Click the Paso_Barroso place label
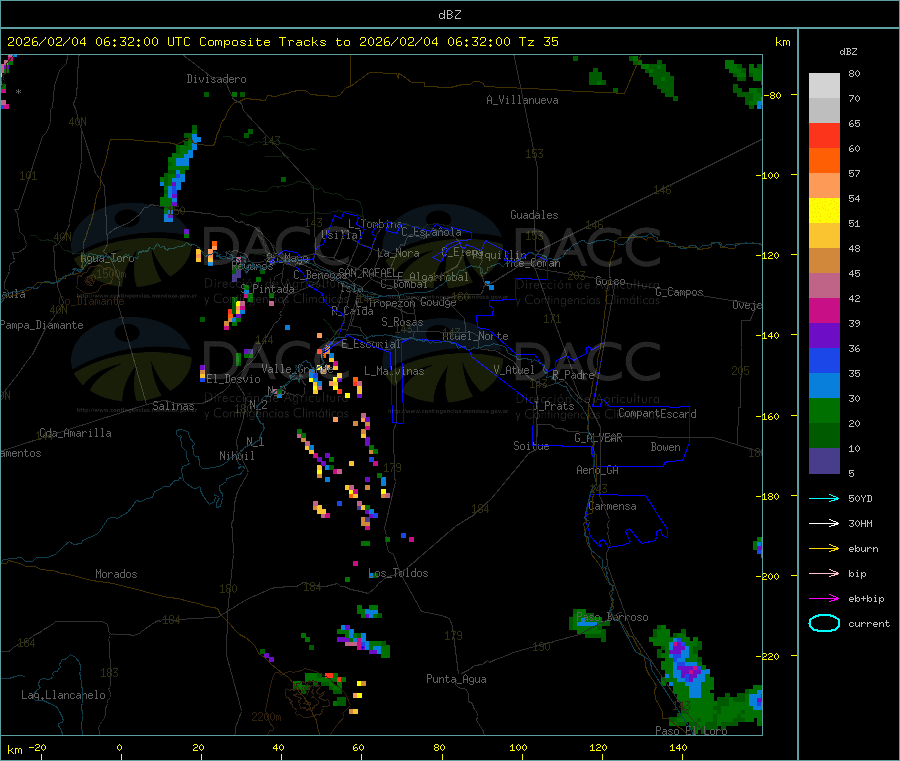900x761 pixels. [x=612, y=617]
